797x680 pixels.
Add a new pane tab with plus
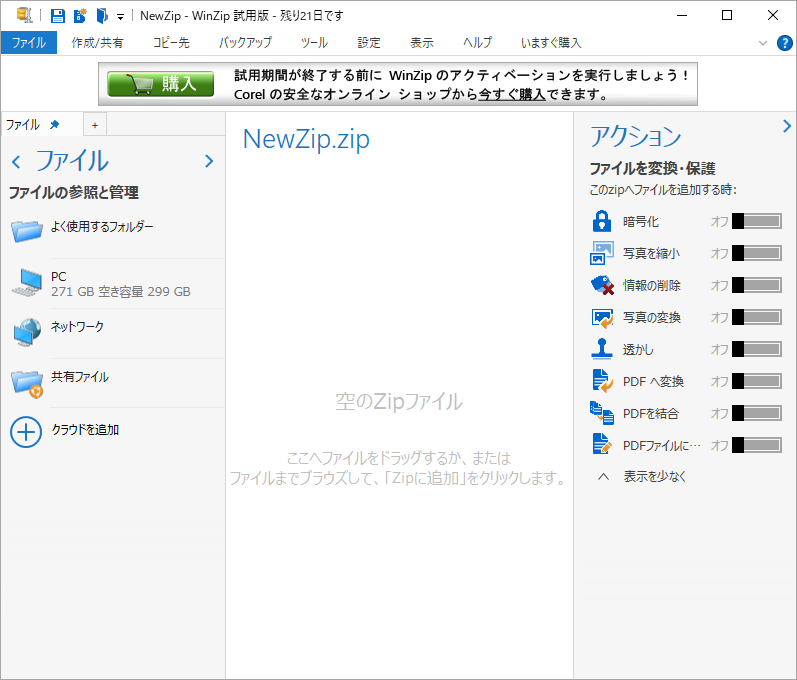95,125
